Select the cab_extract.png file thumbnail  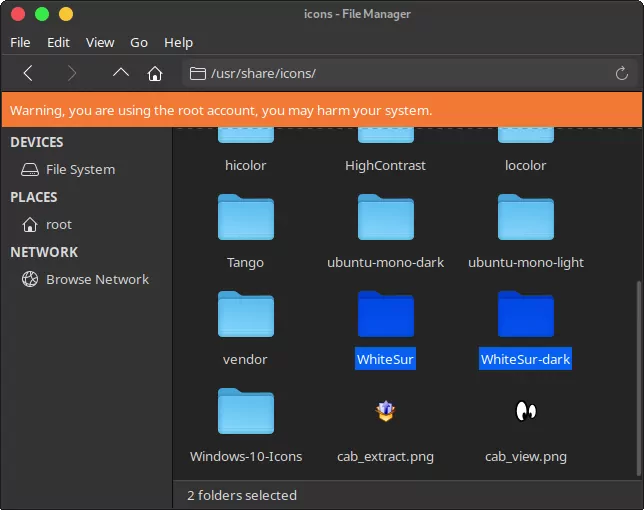coord(386,411)
